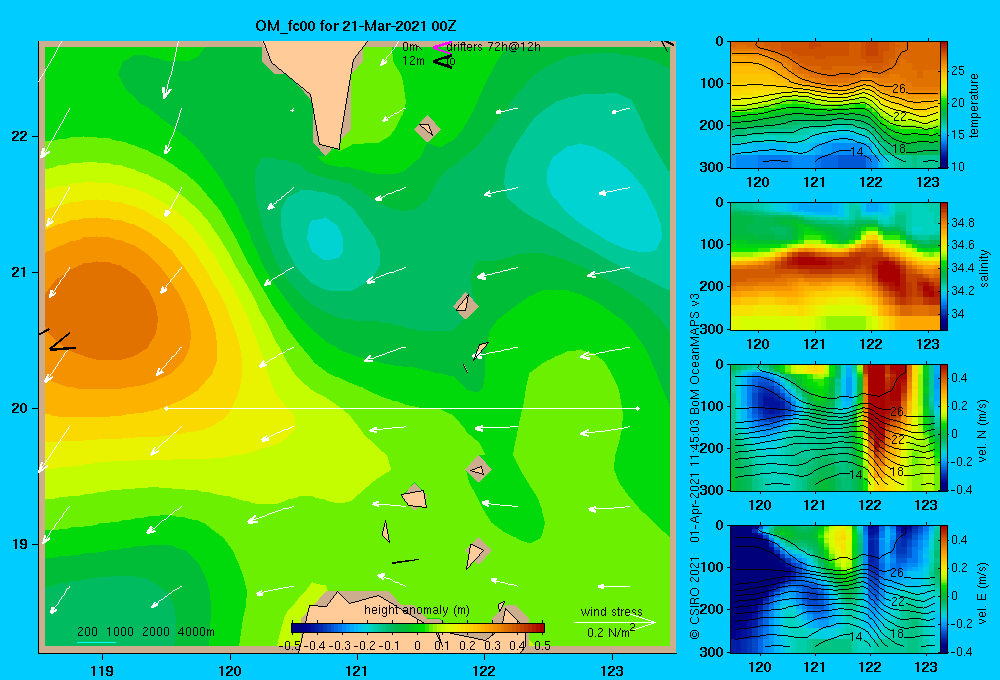Click the longitude 123 label on main map

click(612, 670)
